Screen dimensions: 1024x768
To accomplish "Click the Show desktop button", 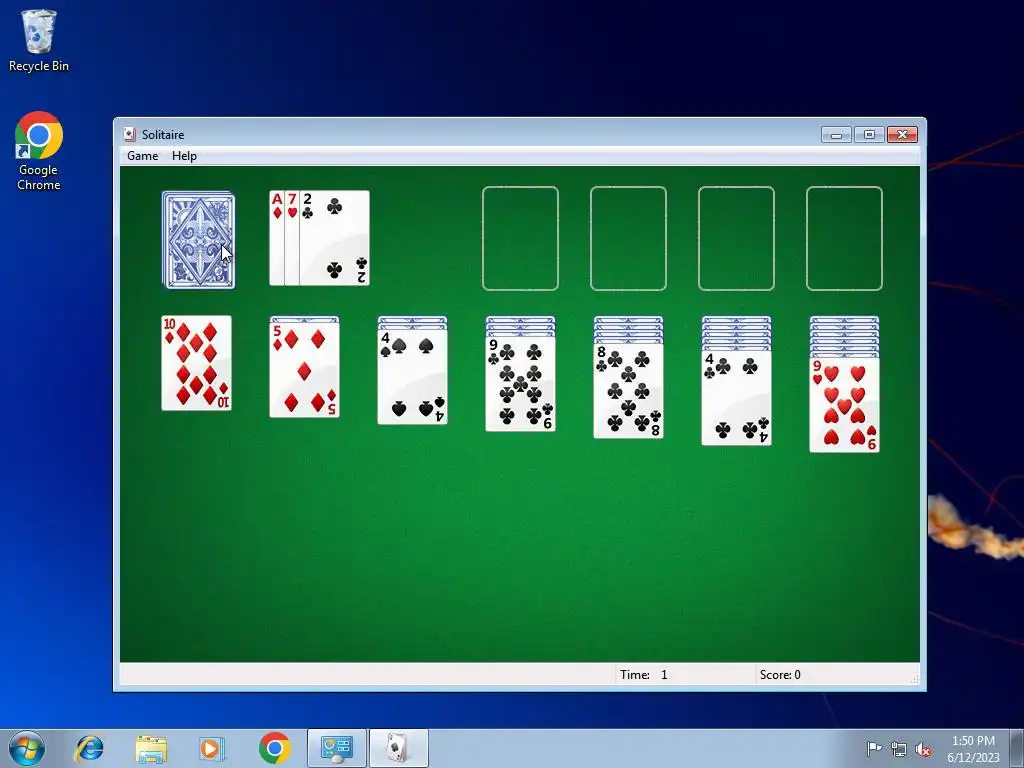I will point(1017,748).
